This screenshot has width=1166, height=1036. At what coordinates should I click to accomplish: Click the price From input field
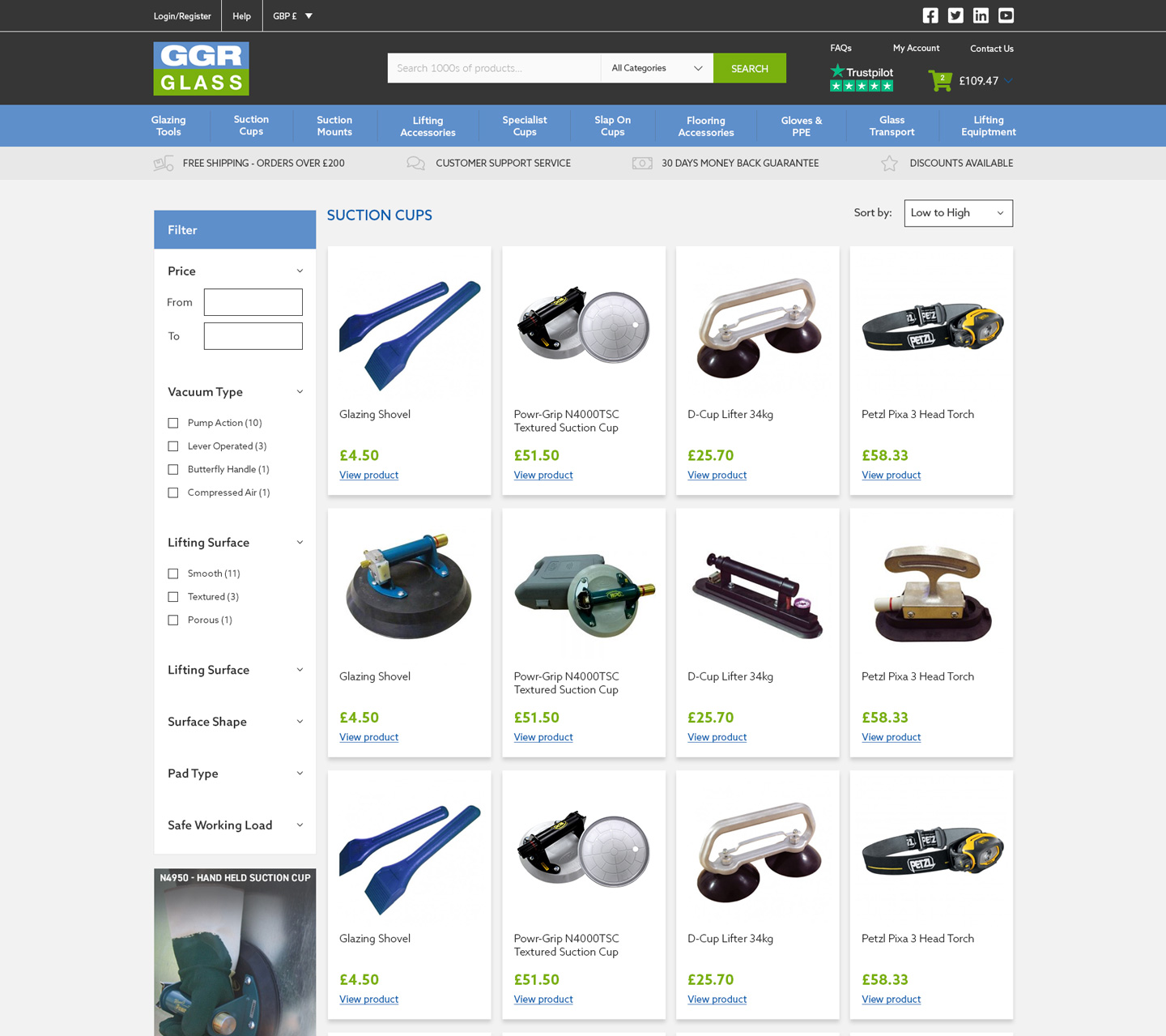click(x=253, y=302)
